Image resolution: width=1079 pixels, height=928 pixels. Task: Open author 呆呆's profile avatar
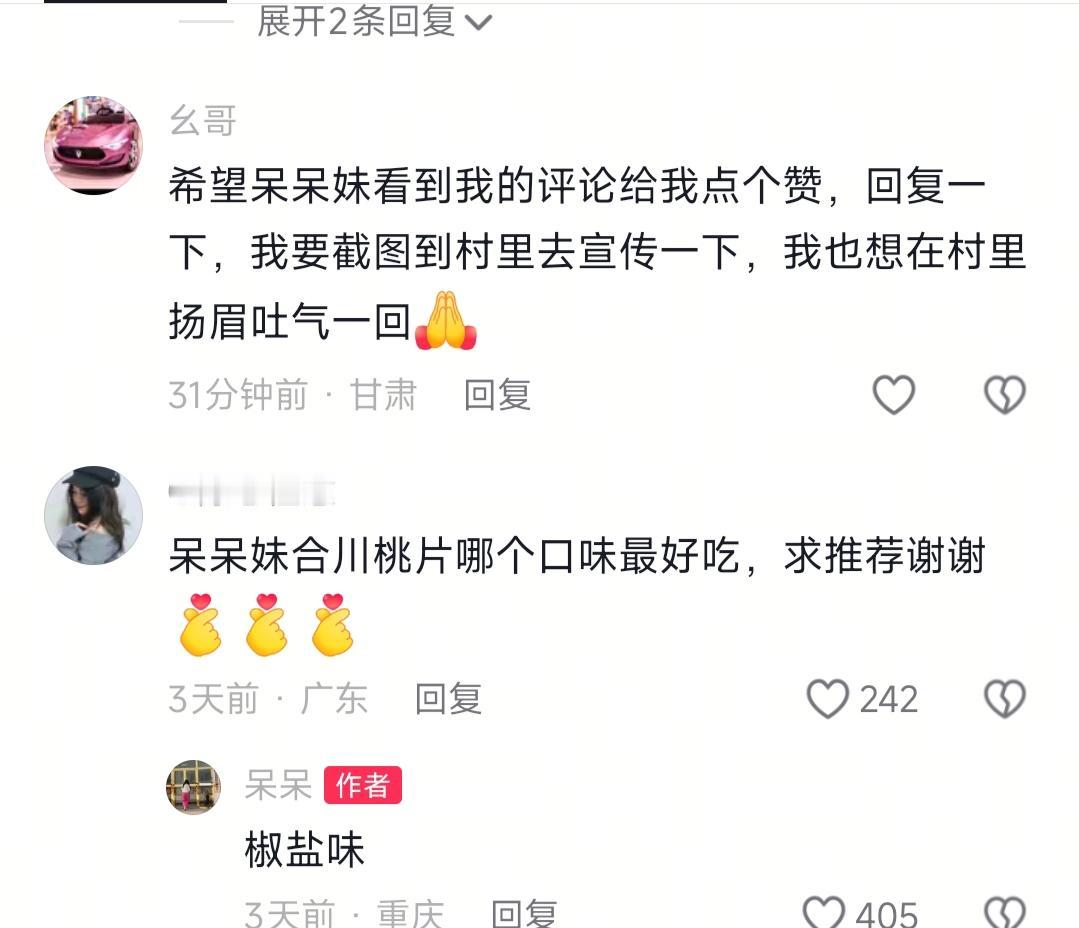tap(193, 787)
